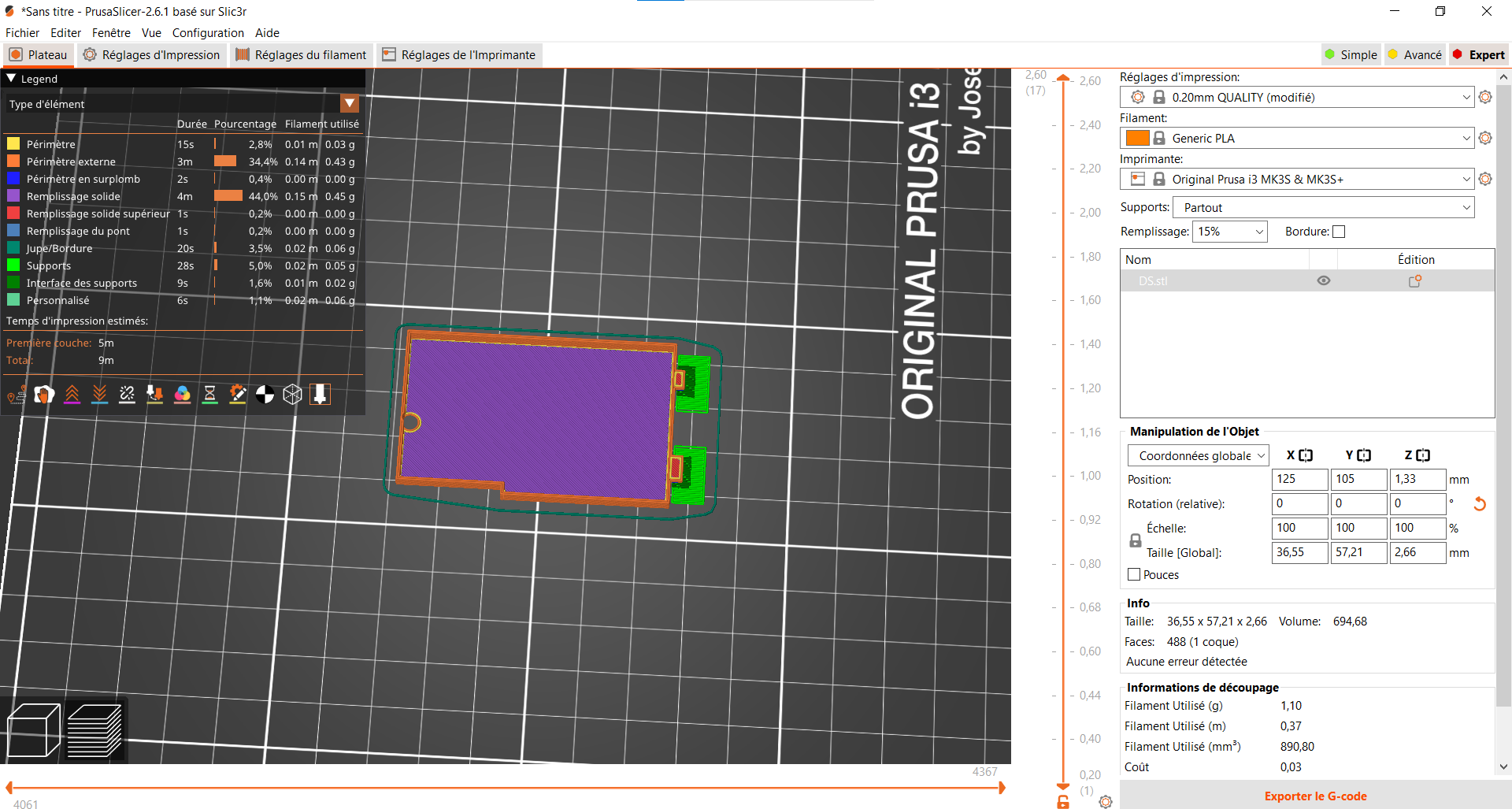
Task: Open Remplissage 15% dropdown
Action: pos(1229,232)
